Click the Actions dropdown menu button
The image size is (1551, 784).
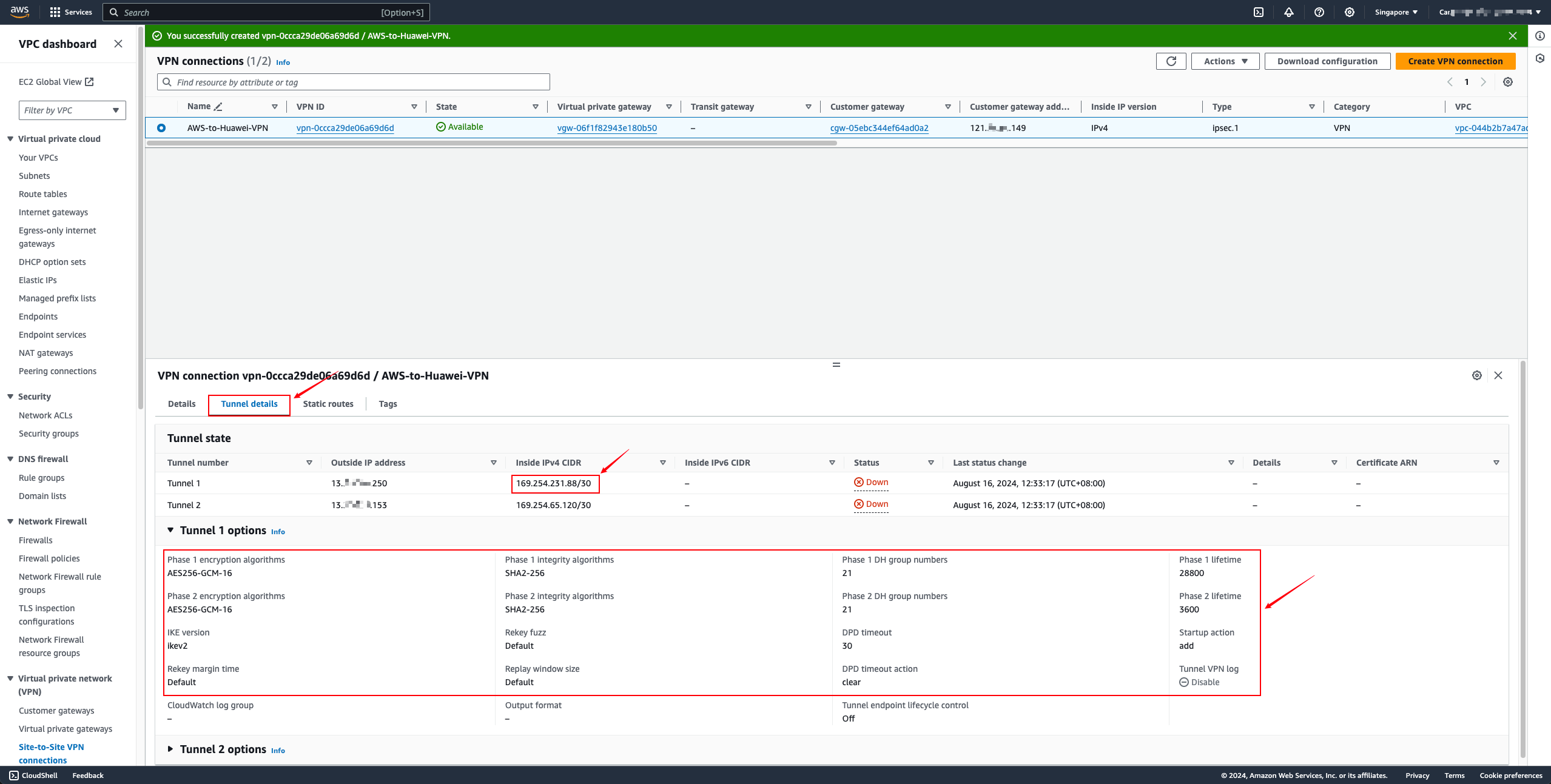(x=1225, y=61)
